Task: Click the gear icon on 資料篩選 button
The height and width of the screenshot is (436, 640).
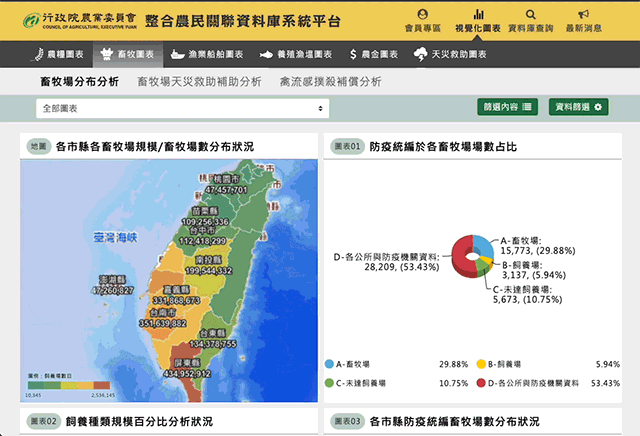Action: pos(598,107)
